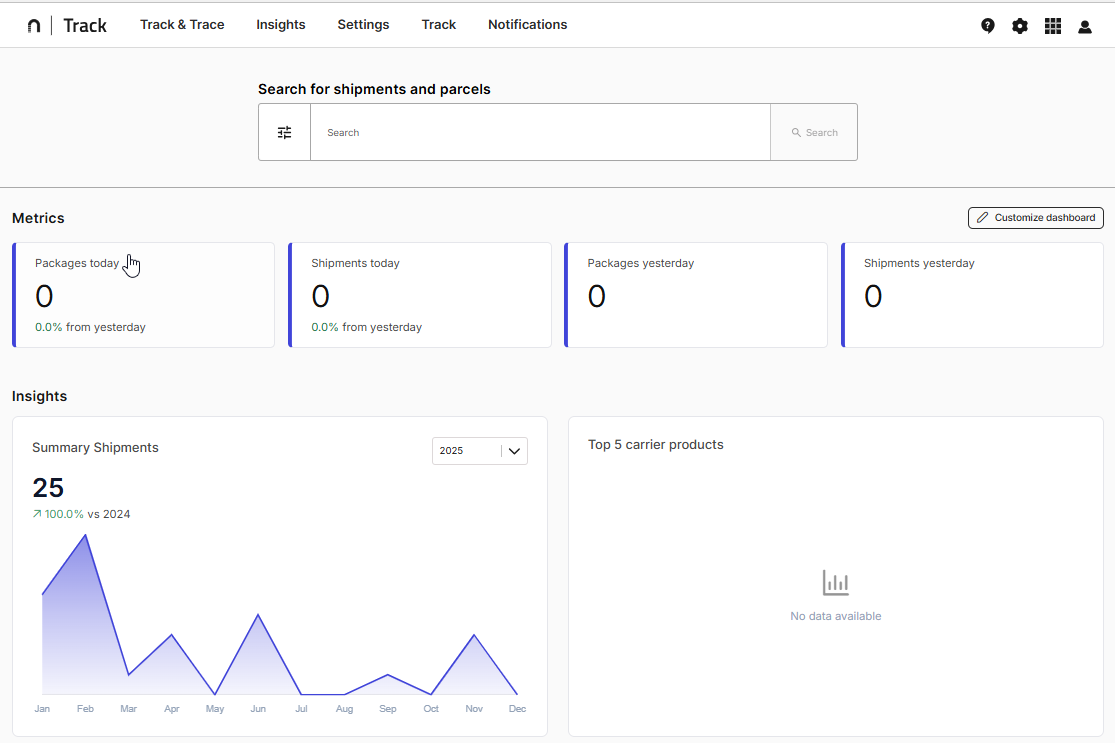This screenshot has width=1115, height=743.
Task: Click the Customize dashboard button
Action: click(1035, 218)
